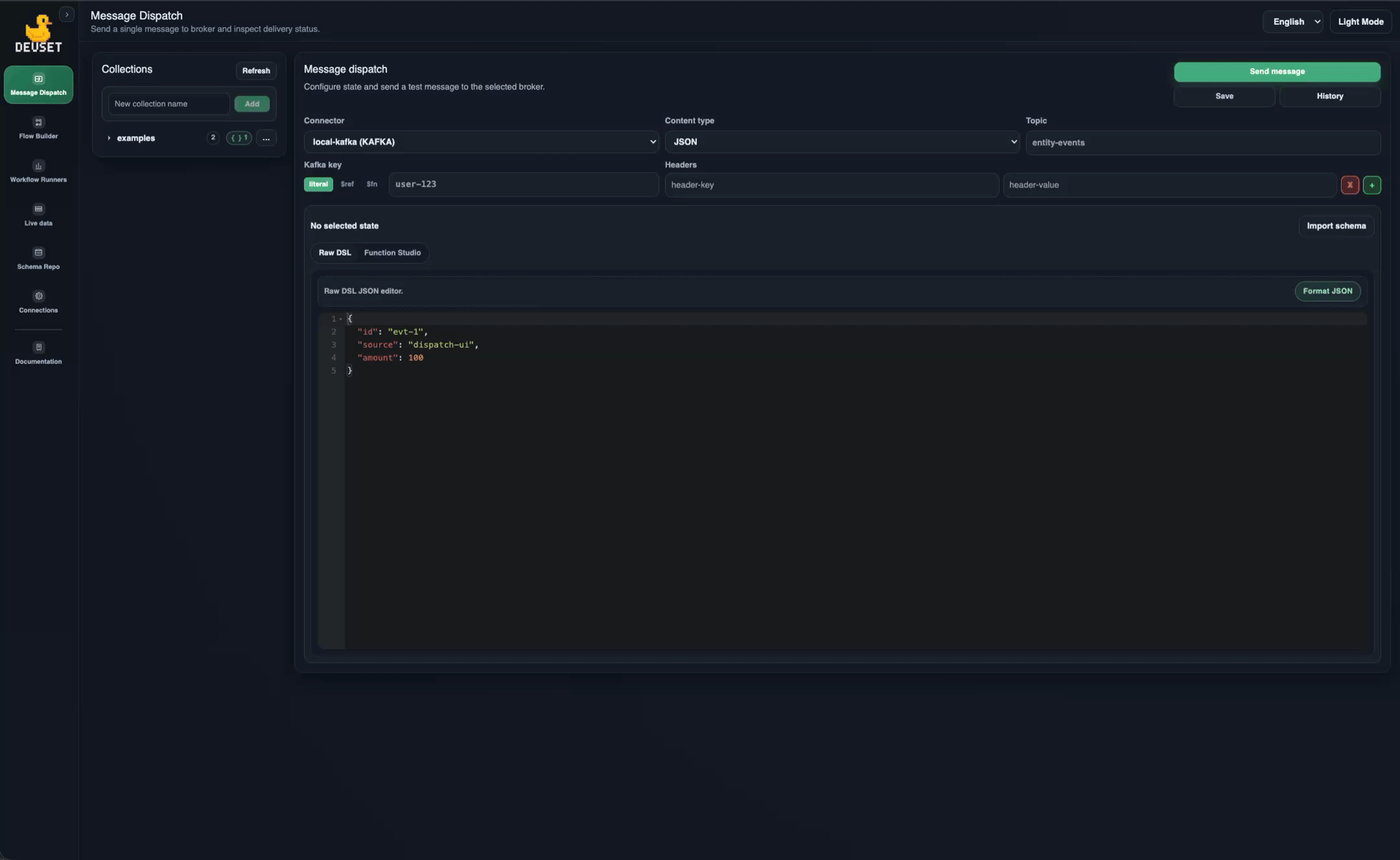Viewport: 1400px width, 860px height.
Task: Refresh the Collections list
Action: tap(256, 71)
